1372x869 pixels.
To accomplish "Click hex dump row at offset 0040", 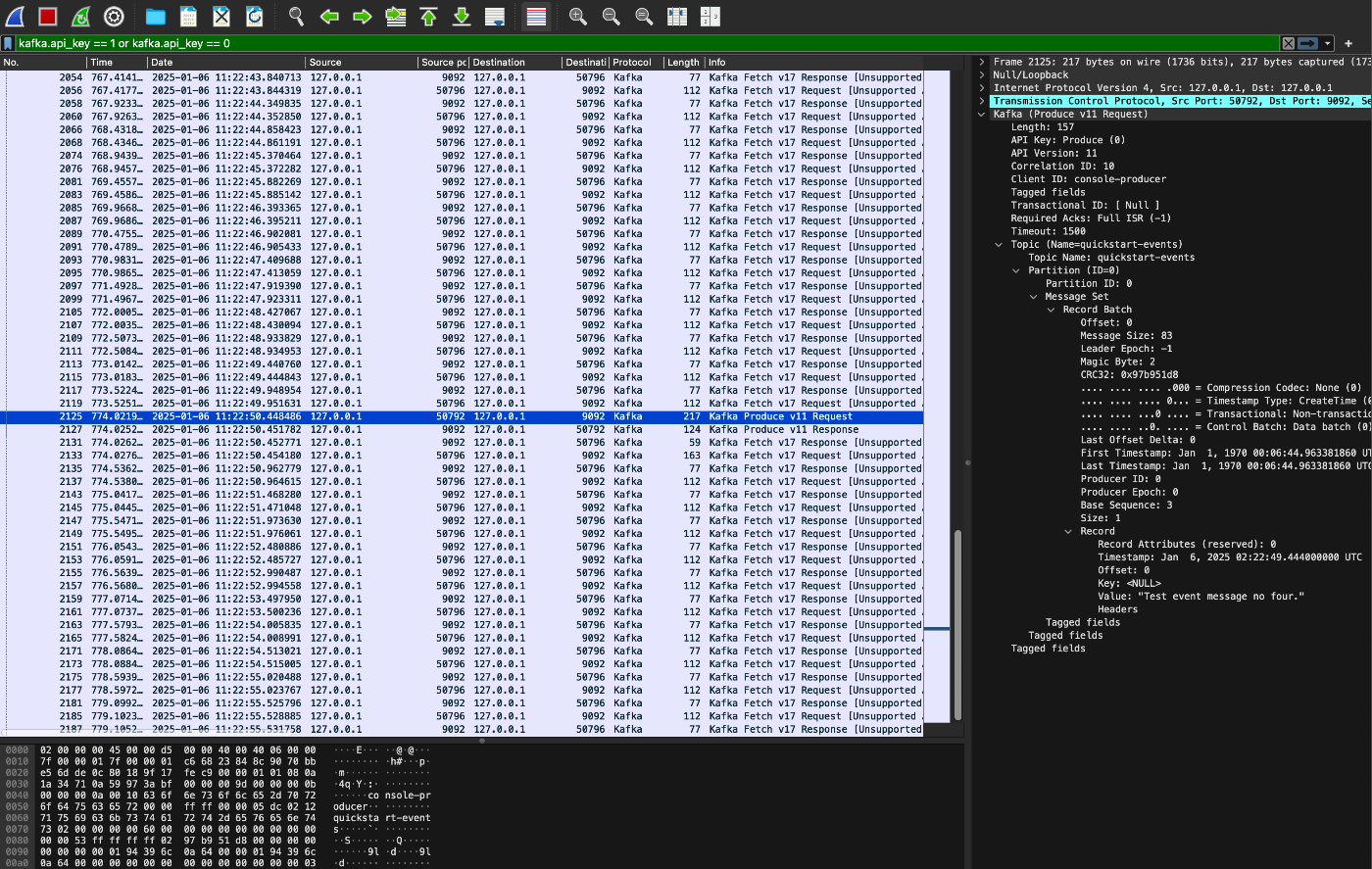I will [218, 796].
